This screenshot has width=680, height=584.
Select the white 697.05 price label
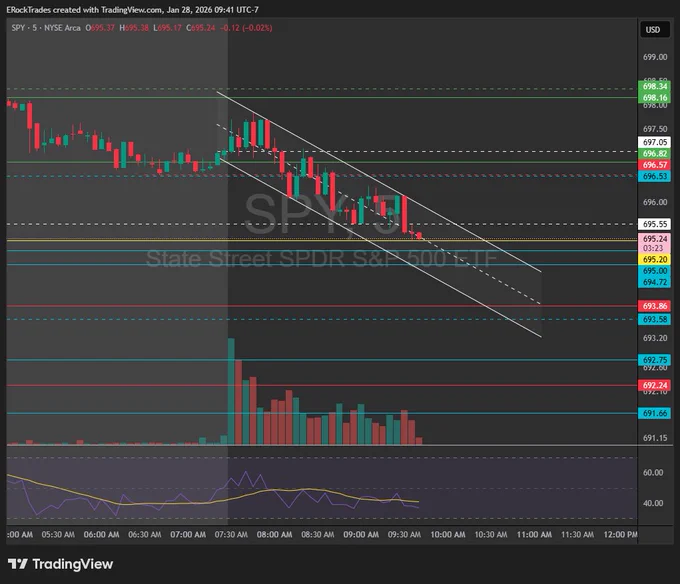click(654, 142)
